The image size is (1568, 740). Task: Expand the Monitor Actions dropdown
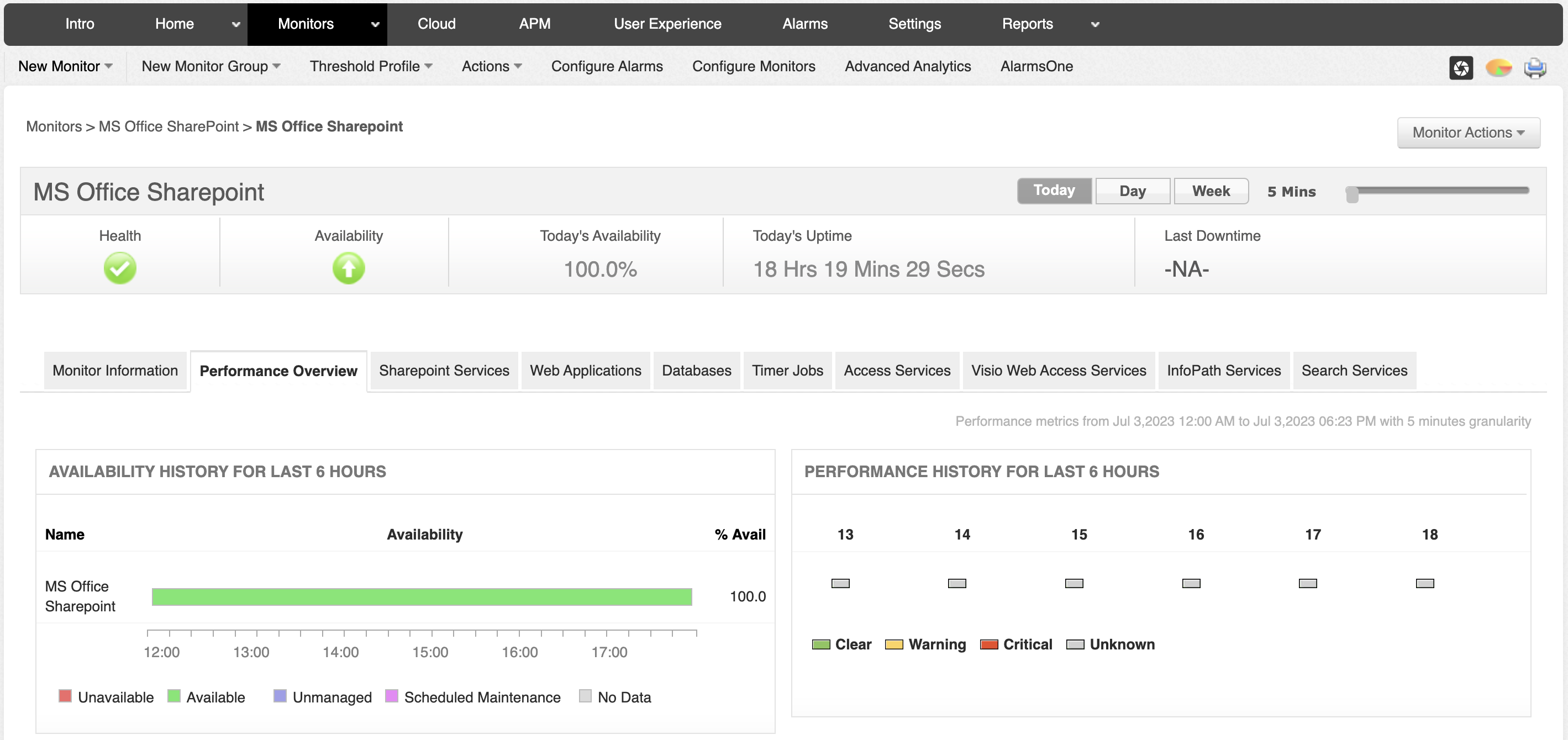click(1468, 133)
